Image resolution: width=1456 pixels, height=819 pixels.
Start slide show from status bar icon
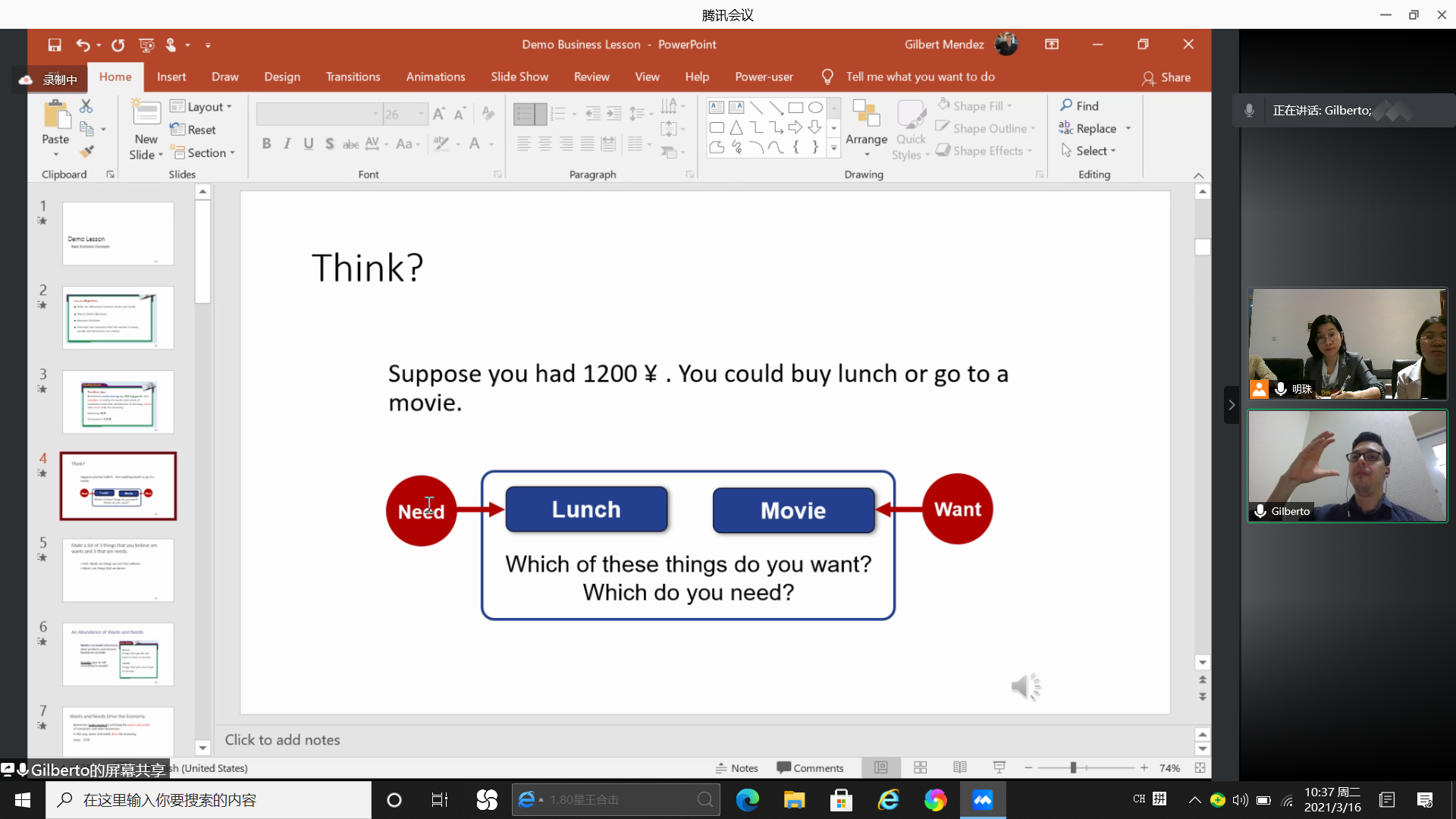click(999, 767)
